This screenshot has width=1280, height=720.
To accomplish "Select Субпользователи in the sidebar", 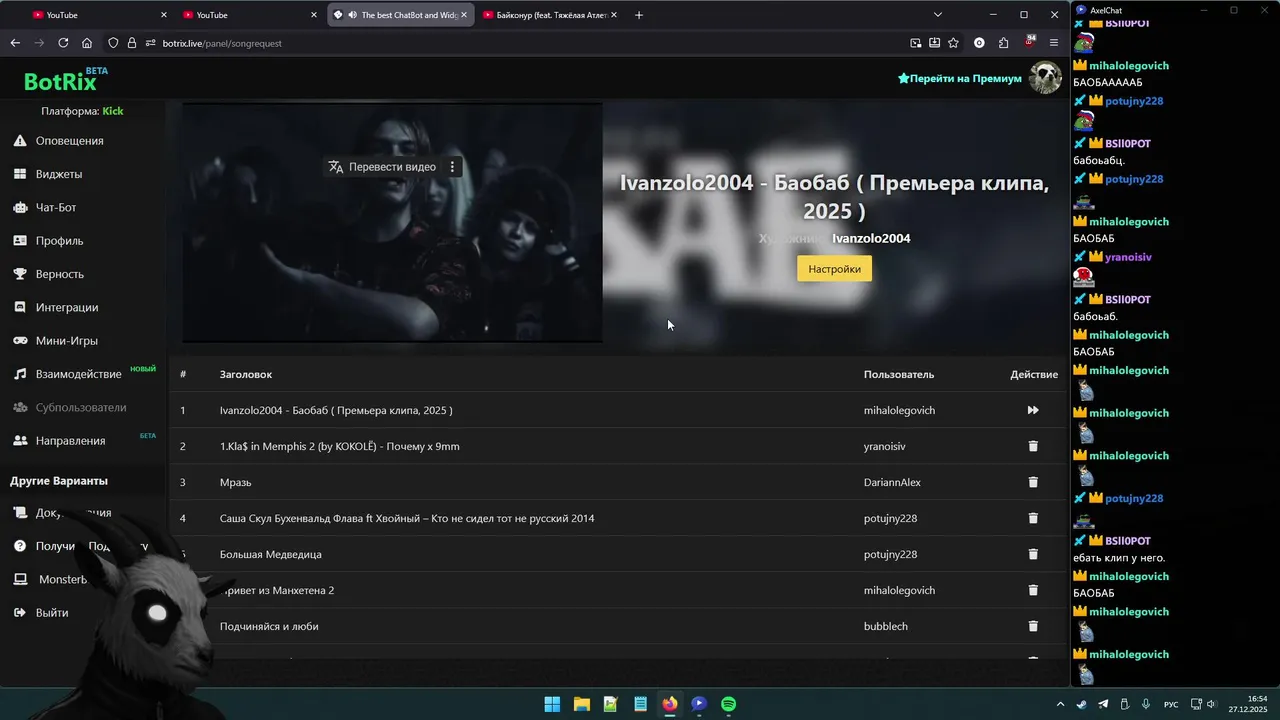I will tap(83, 407).
